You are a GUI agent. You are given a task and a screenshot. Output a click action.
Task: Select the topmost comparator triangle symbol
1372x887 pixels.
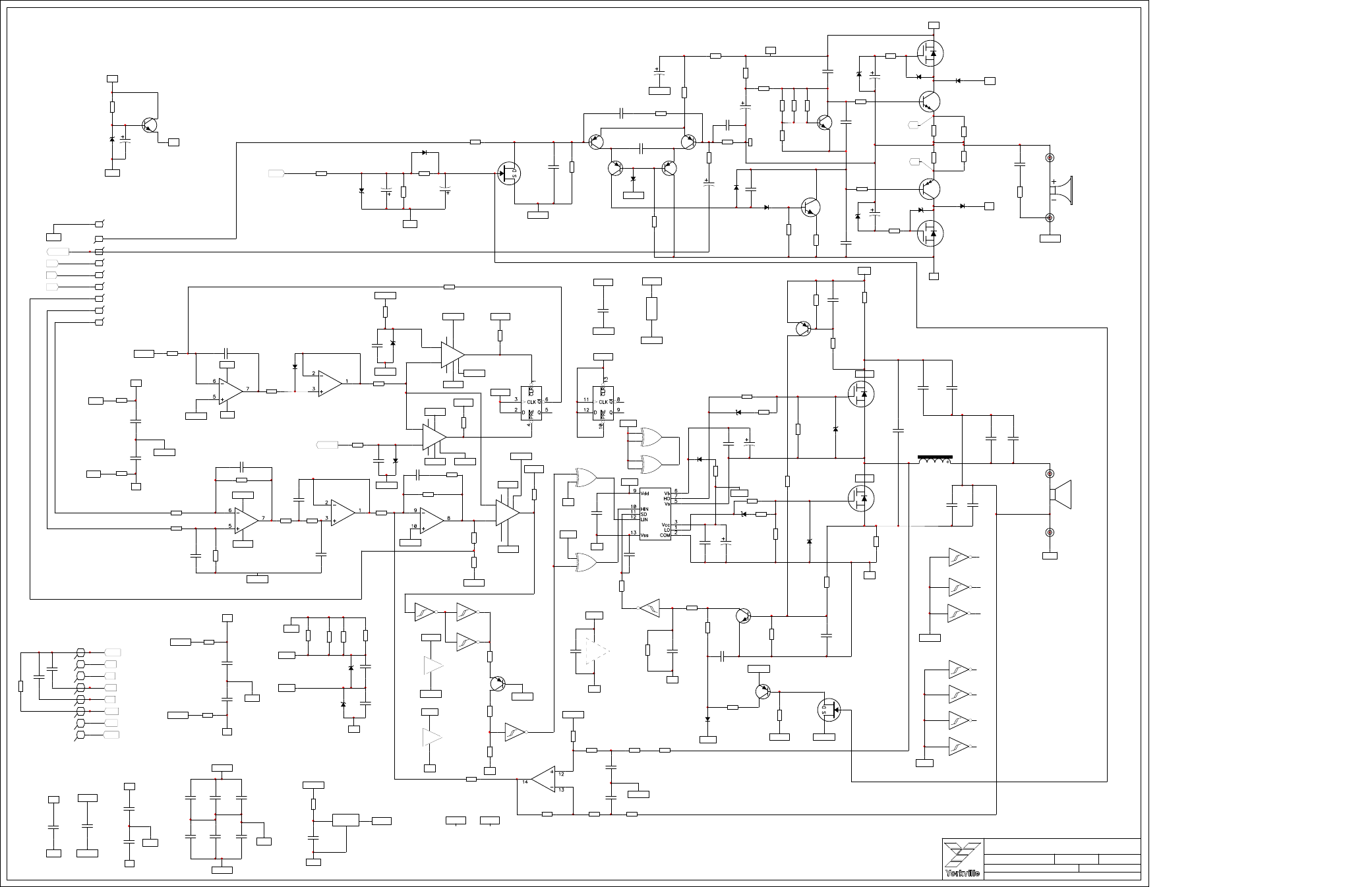pos(452,355)
